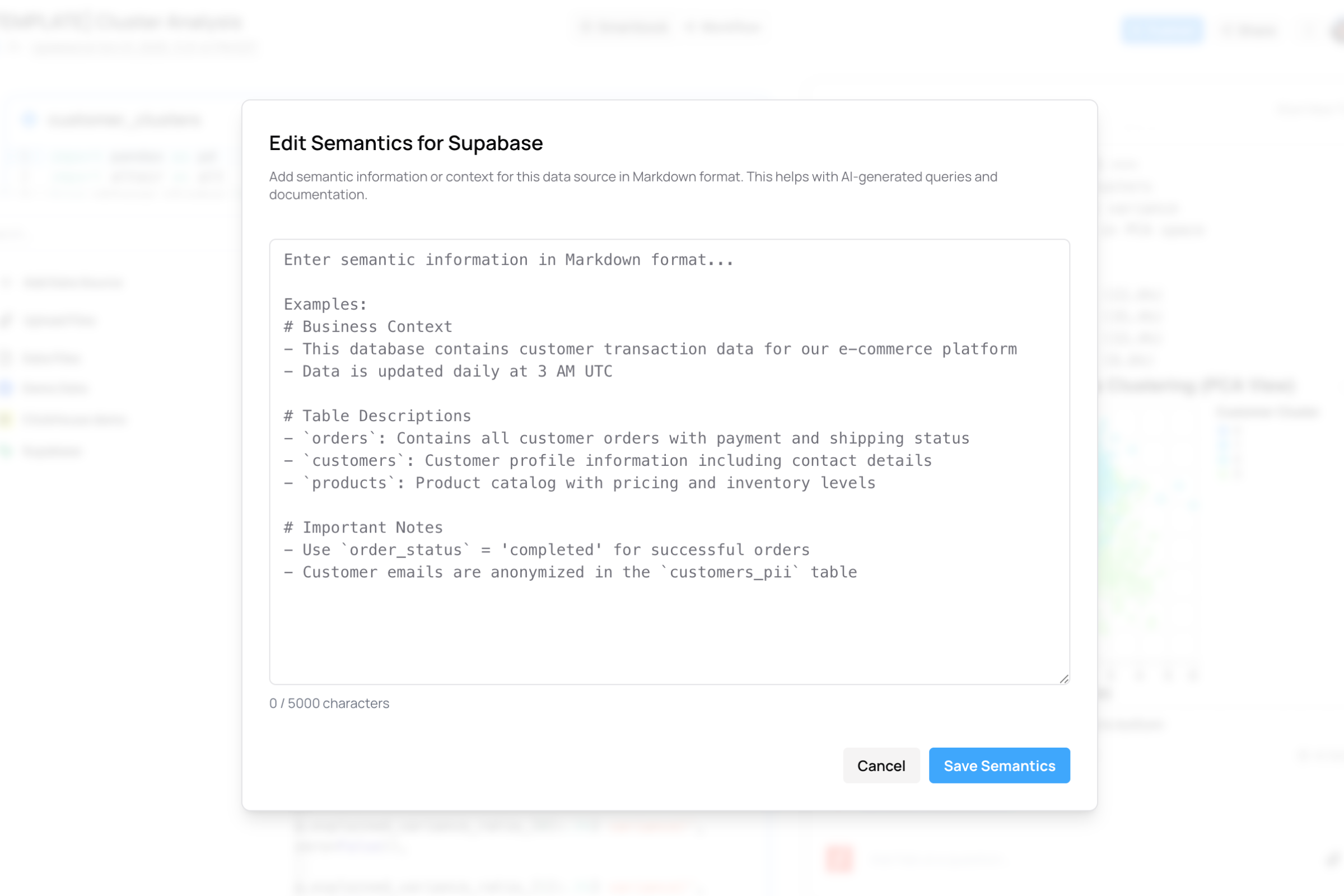This screenshot has height=896, width=1344.
Task: Click the green-icon item in the left sidebar
Action: [52, 451]
